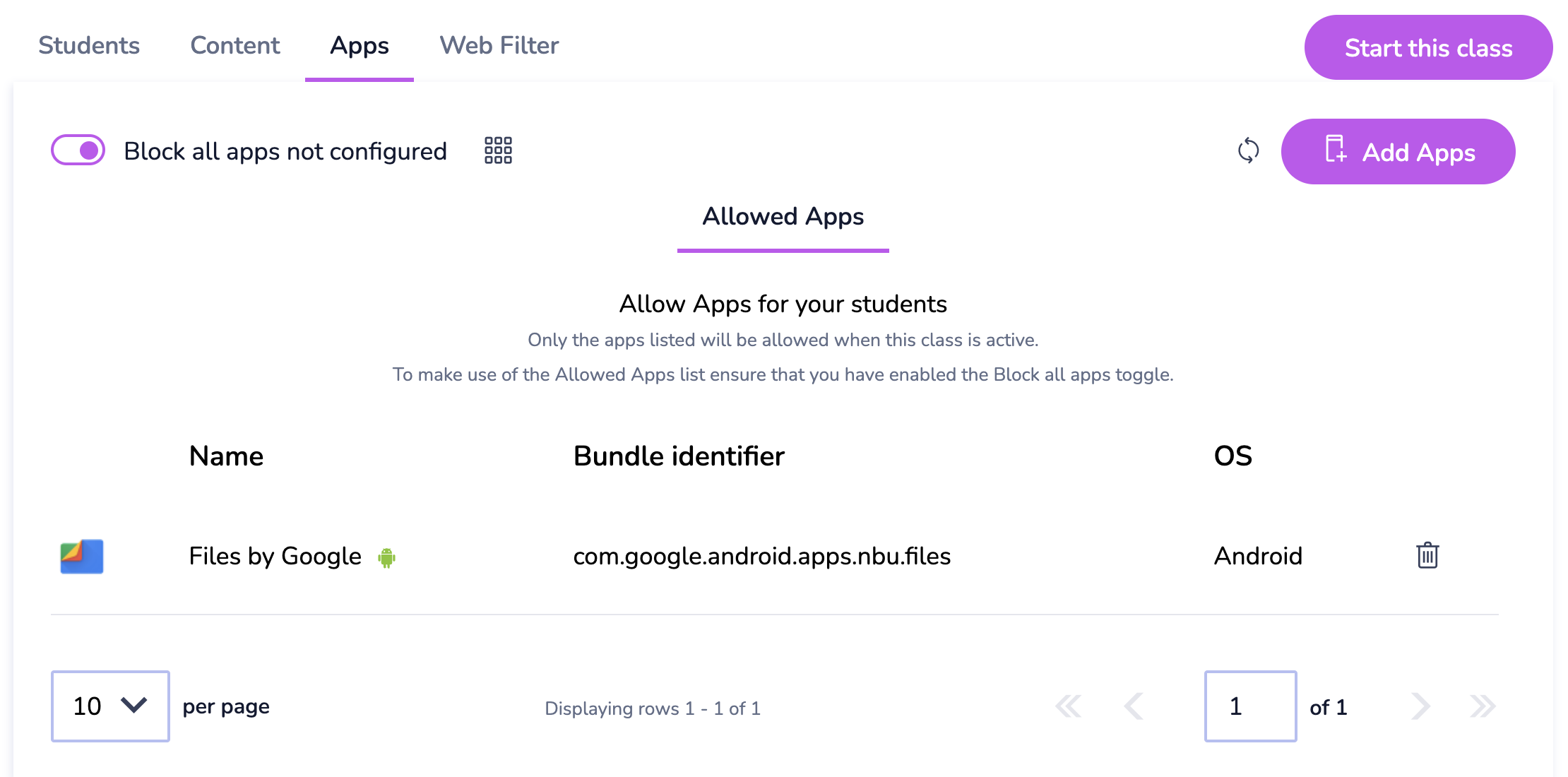1568x777 pixels.
Task: Toggle Block all apps not configured
Action: (78, 150)
